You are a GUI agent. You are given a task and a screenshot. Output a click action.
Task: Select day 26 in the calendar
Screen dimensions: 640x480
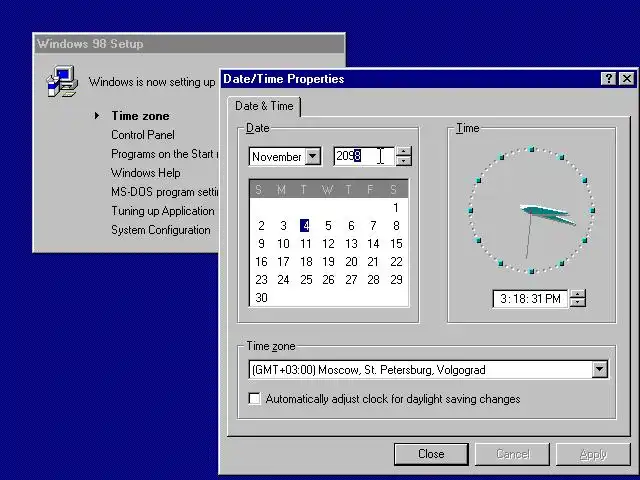[x=328, y=280]
